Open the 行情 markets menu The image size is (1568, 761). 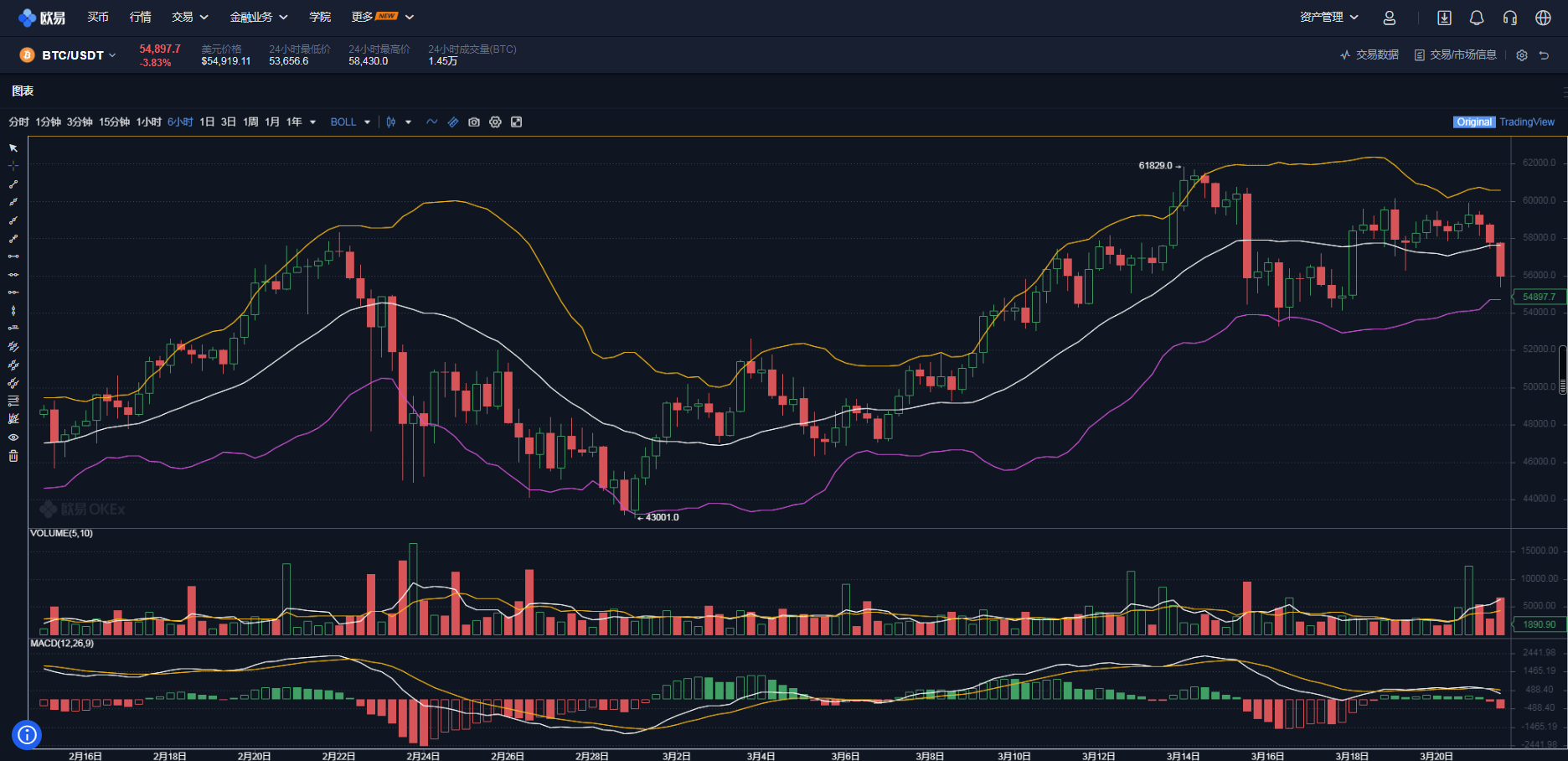(x=141, y=18)
